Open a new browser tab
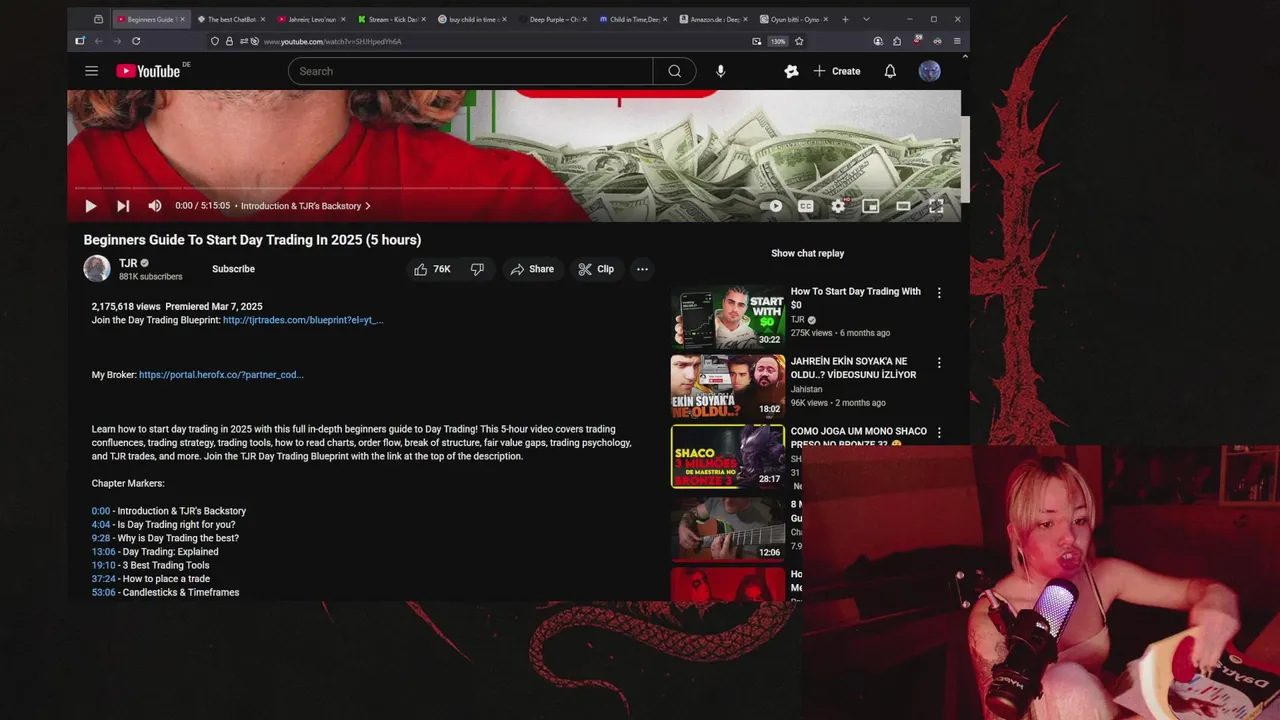The image size is (1280, 720). point(845,19)
